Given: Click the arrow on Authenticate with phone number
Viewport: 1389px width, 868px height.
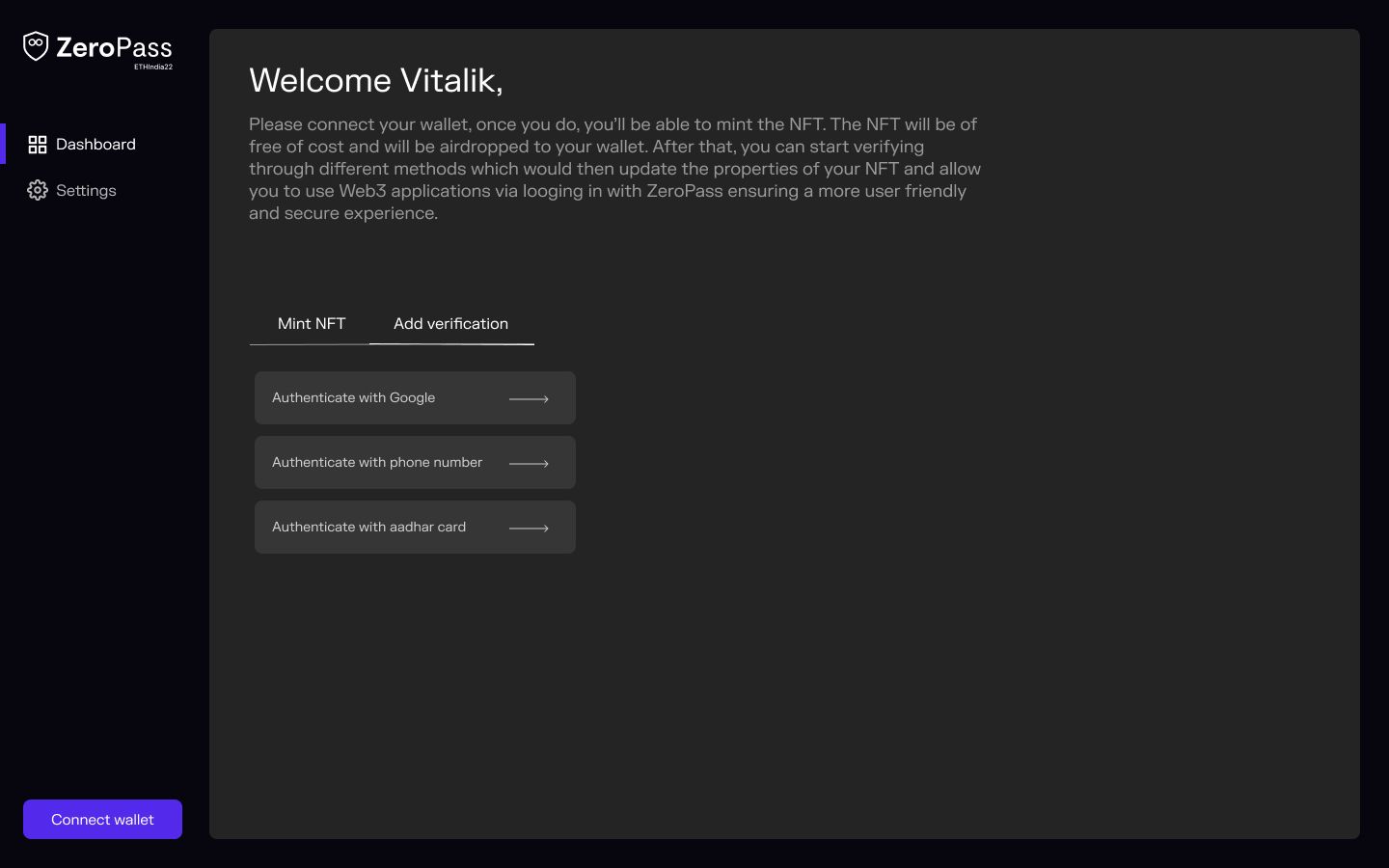Looking at the screenshot, I should (529, 463).
